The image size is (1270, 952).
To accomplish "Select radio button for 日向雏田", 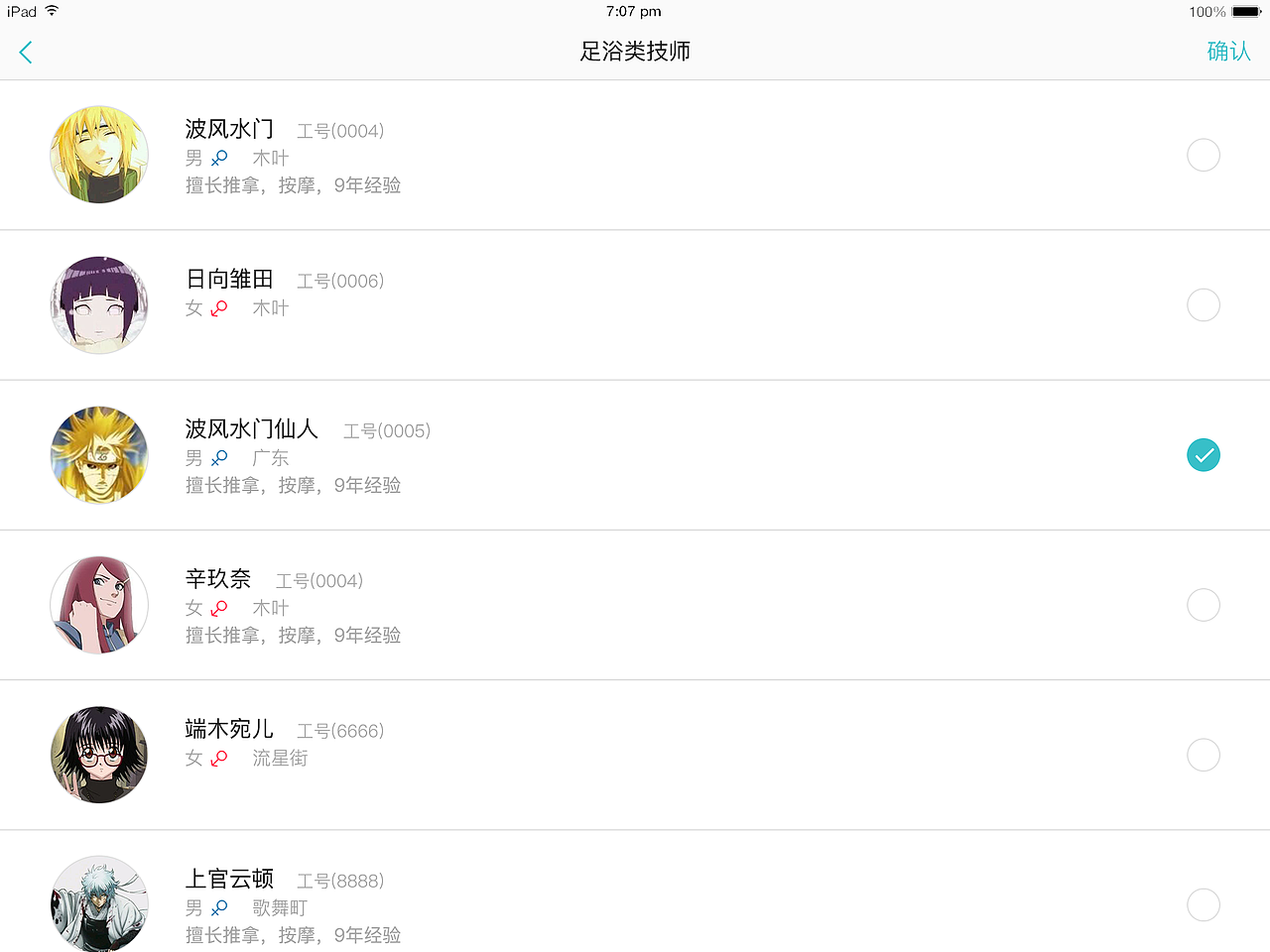I will (1203, 304).
